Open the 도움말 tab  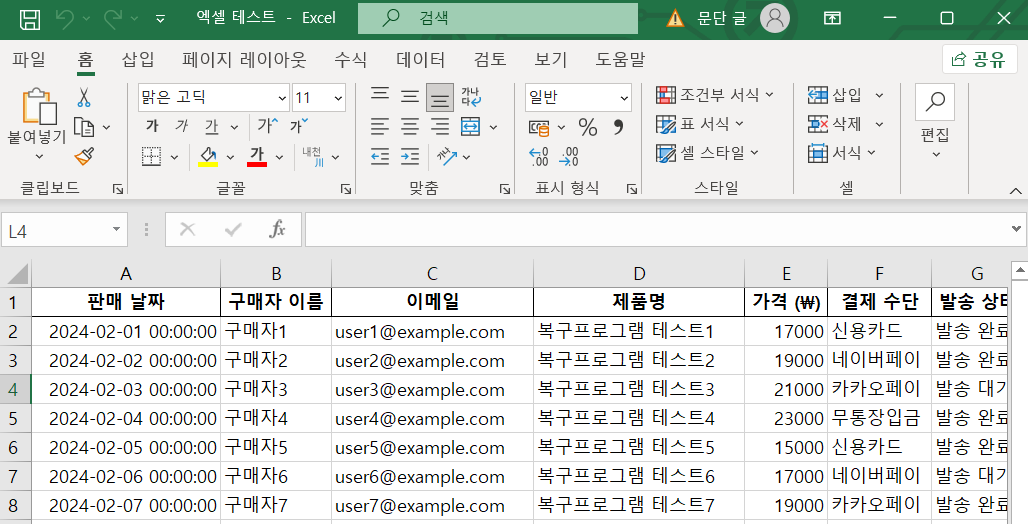[620, 60]
